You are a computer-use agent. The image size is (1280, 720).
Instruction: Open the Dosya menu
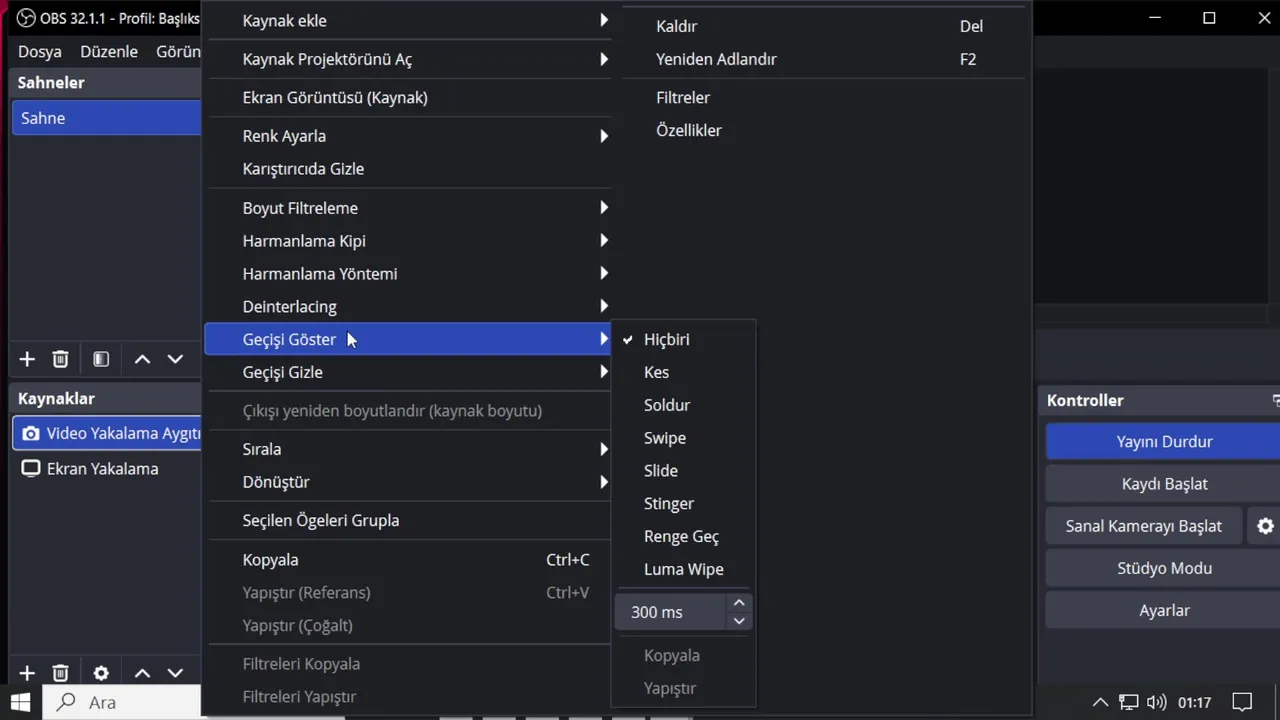coord(40,51)
